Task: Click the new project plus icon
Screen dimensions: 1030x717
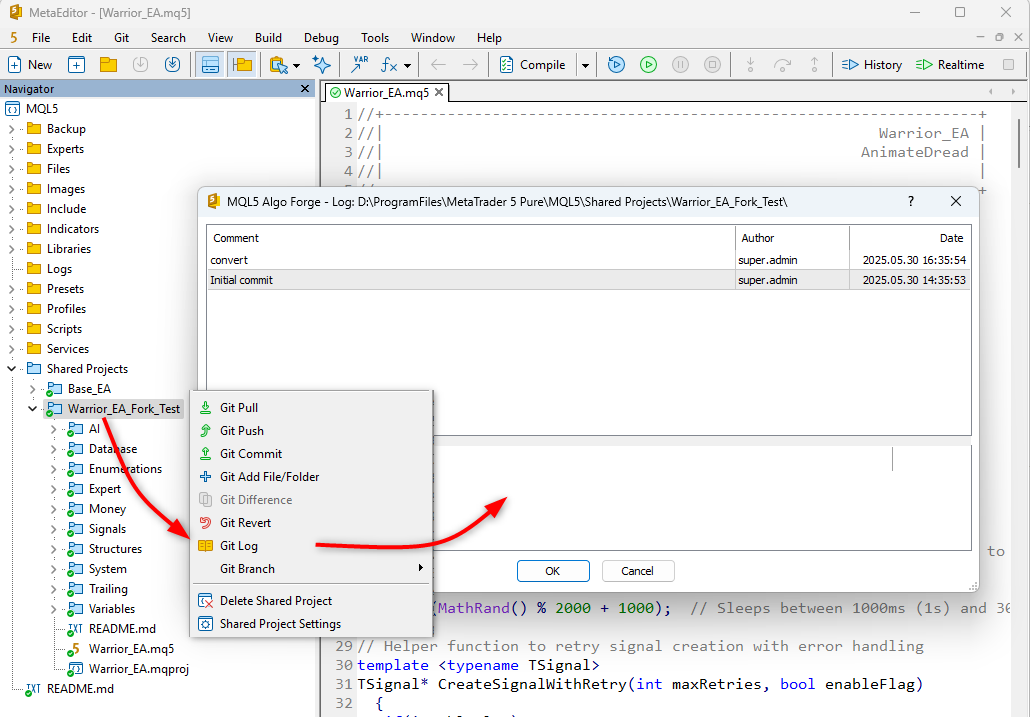Action: pos(76,64)
